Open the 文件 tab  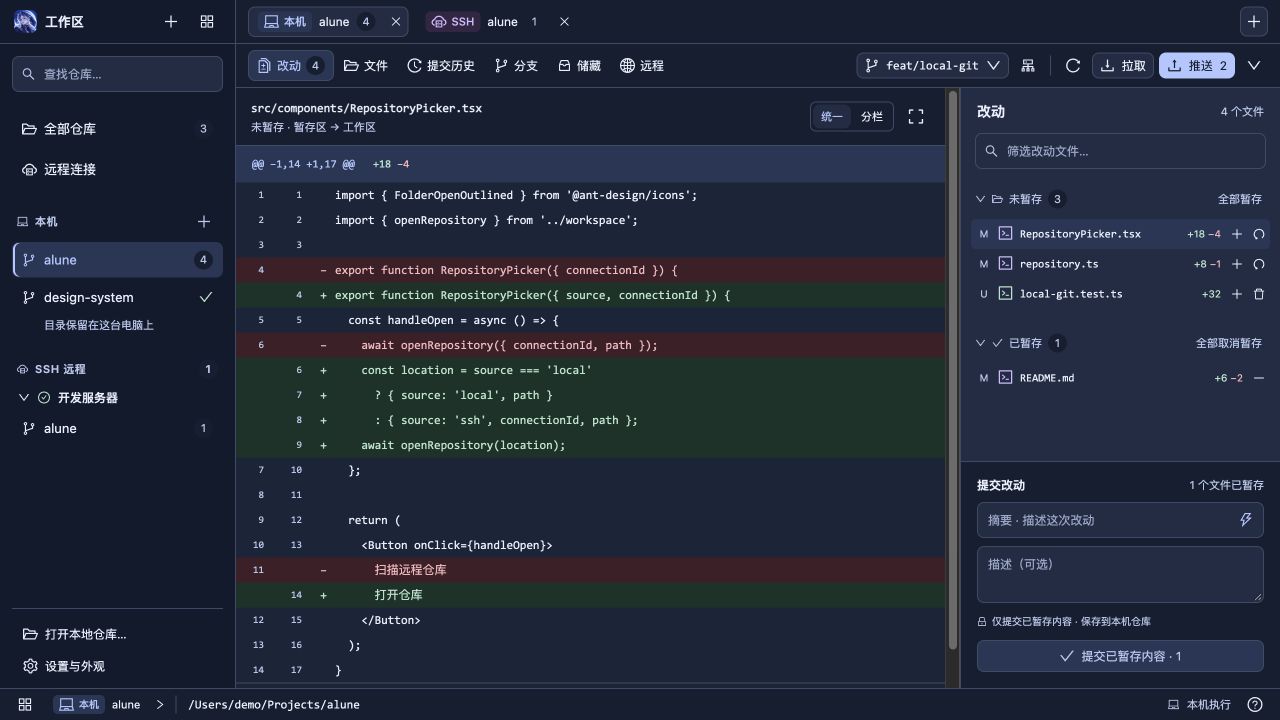[x=366, y=65]
